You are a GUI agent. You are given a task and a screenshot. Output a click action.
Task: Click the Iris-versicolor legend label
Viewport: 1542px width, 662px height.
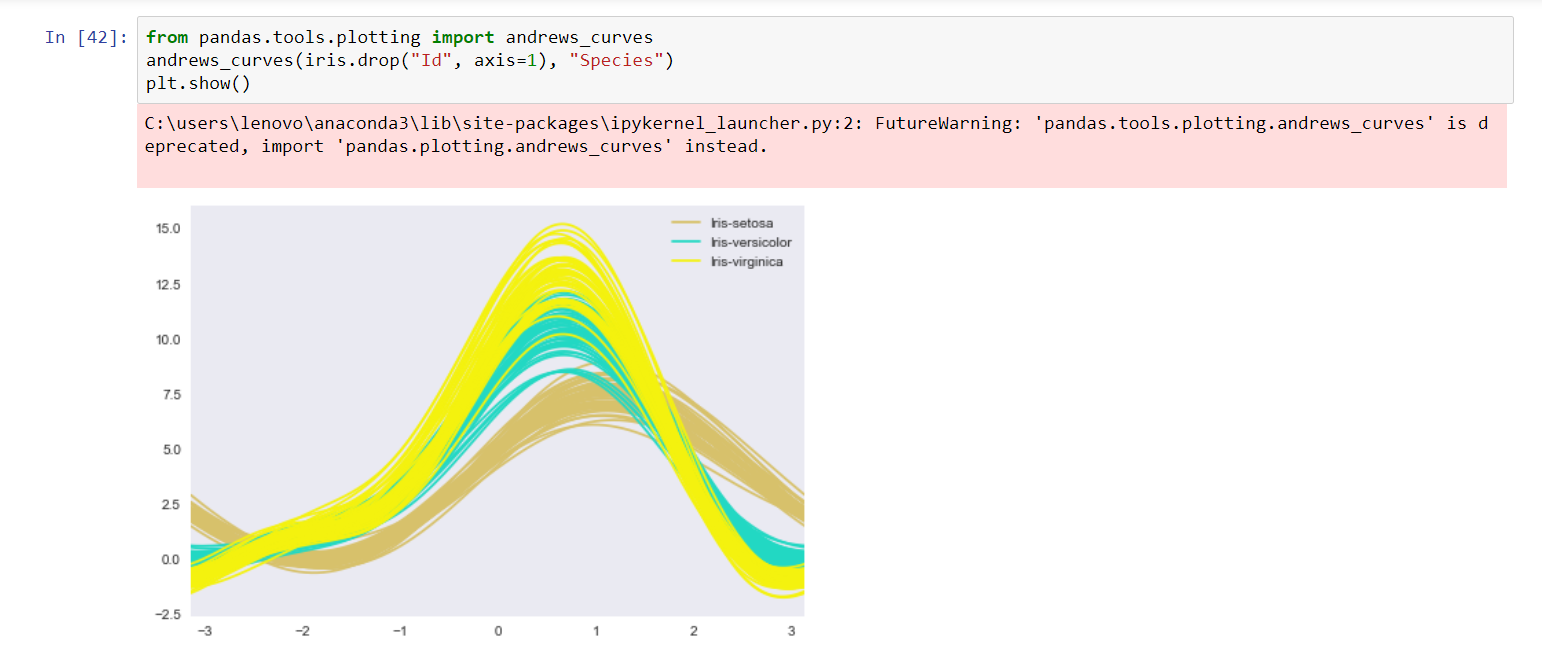[750, 242]
